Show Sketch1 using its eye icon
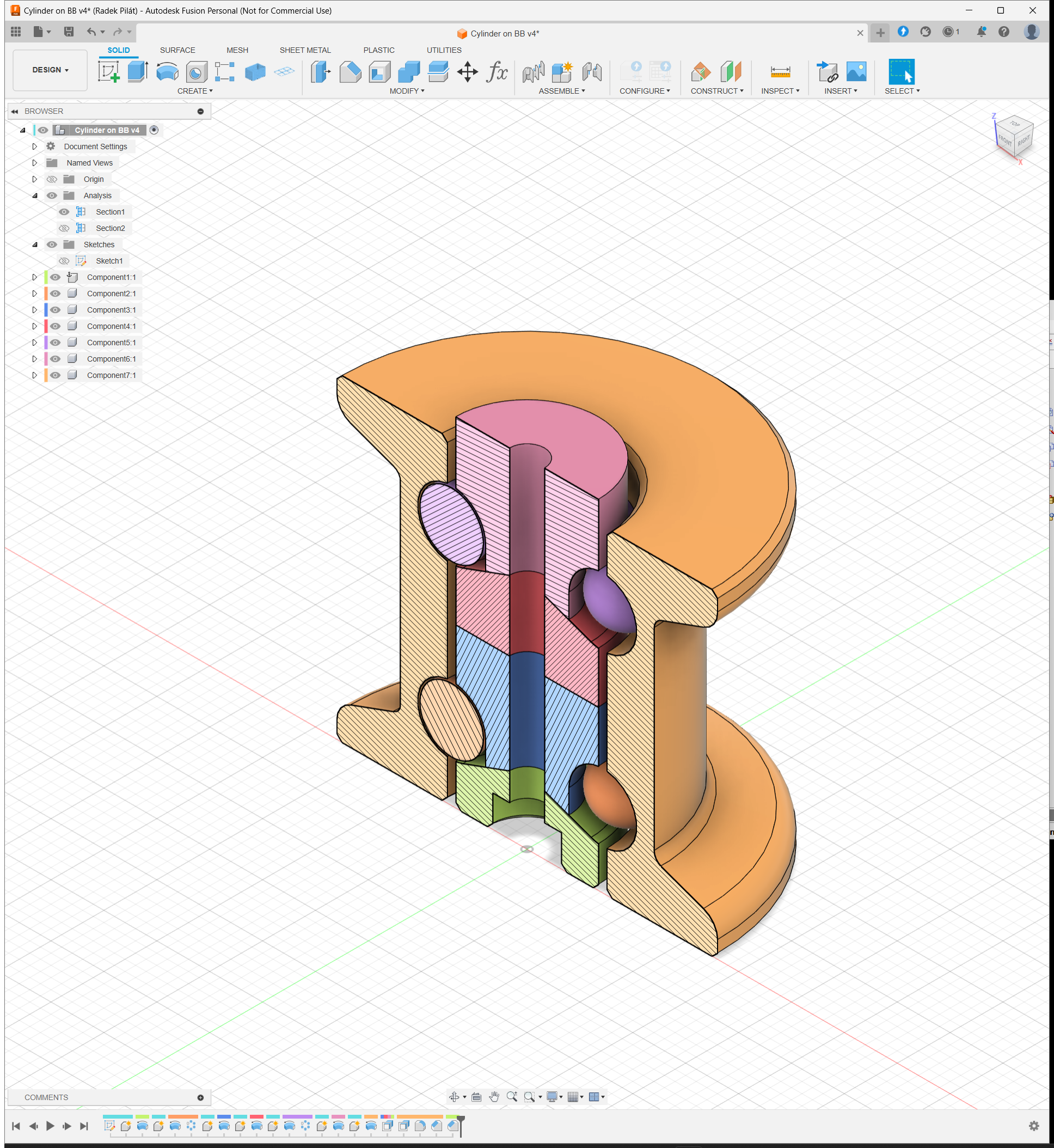The image size is (1054, 1148). coord(64,261)
